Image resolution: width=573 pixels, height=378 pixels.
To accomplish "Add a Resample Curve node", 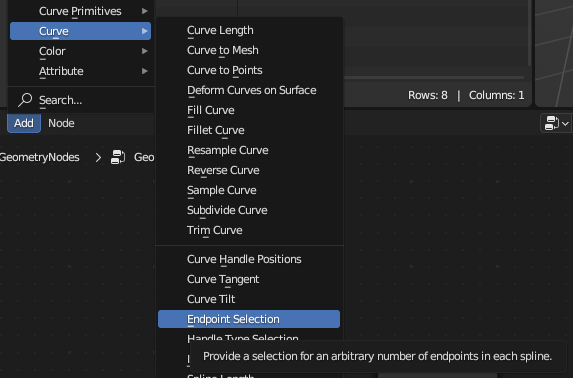I will (249, 150).
